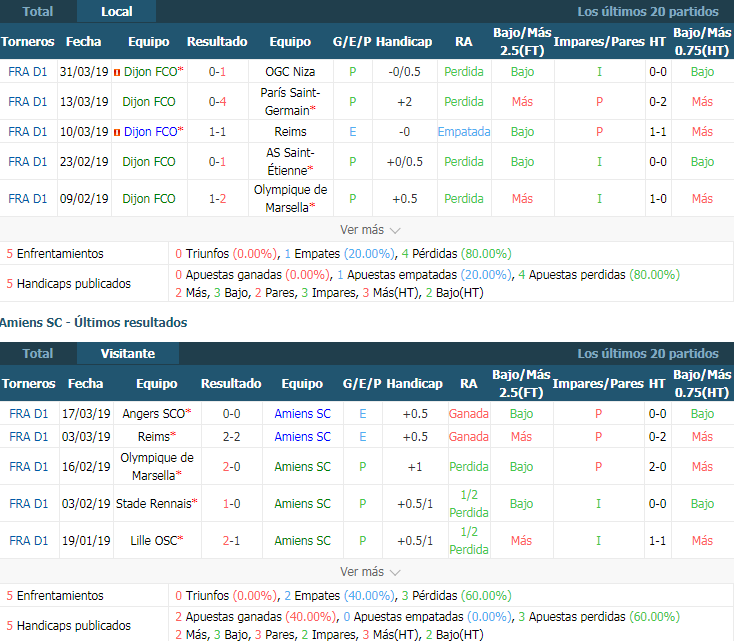
Task: Click the 1-1 result against Reims
Action: (x=217, y=132)
